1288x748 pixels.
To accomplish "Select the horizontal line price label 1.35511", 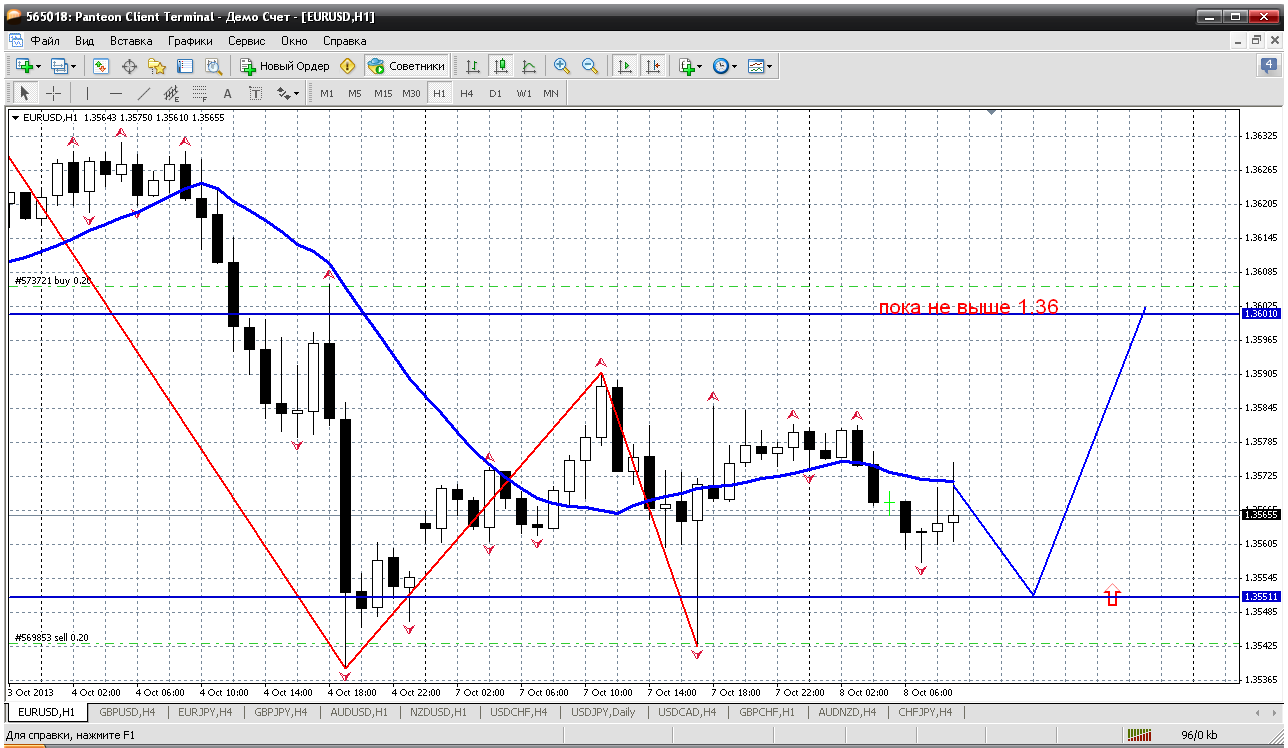I will coord(1260,597).
